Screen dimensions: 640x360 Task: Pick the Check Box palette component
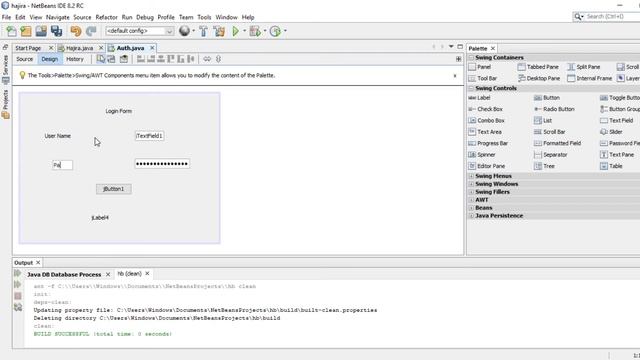click(x=486, y=109)
